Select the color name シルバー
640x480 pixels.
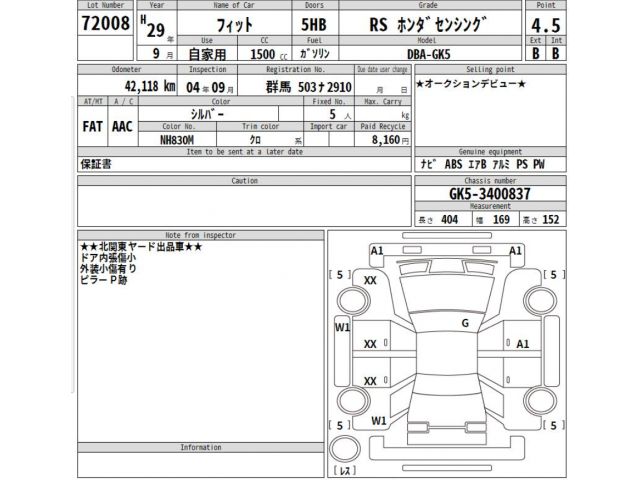coord(207,114)
